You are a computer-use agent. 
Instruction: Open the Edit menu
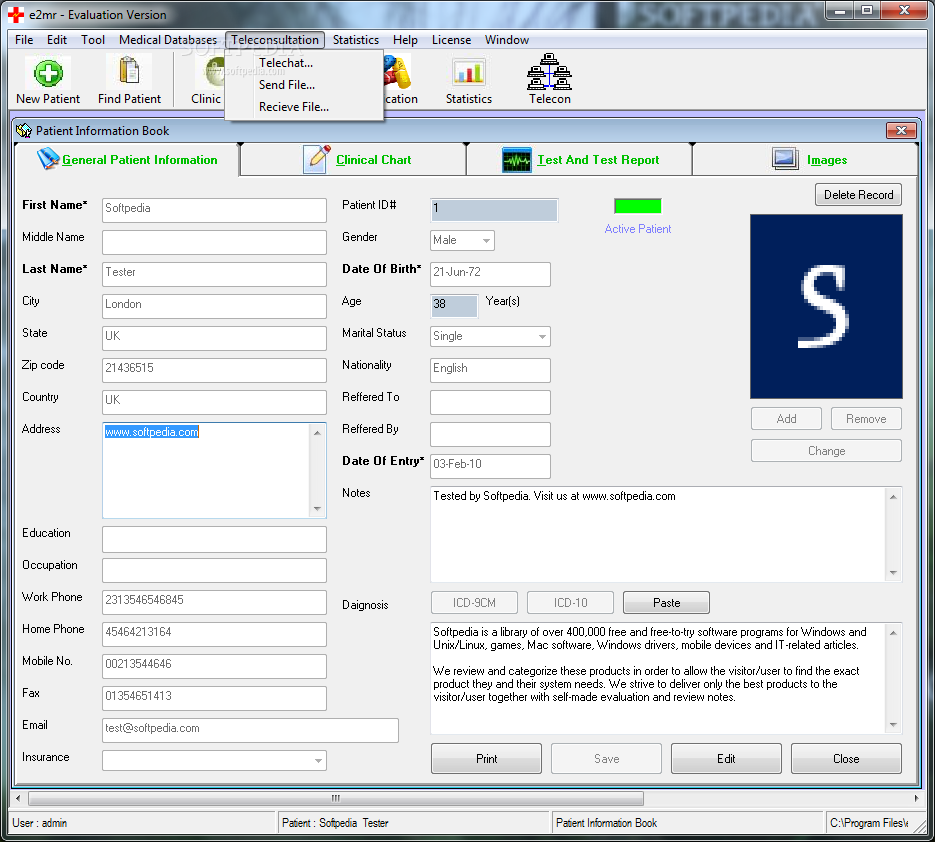[x=57, y=40]
